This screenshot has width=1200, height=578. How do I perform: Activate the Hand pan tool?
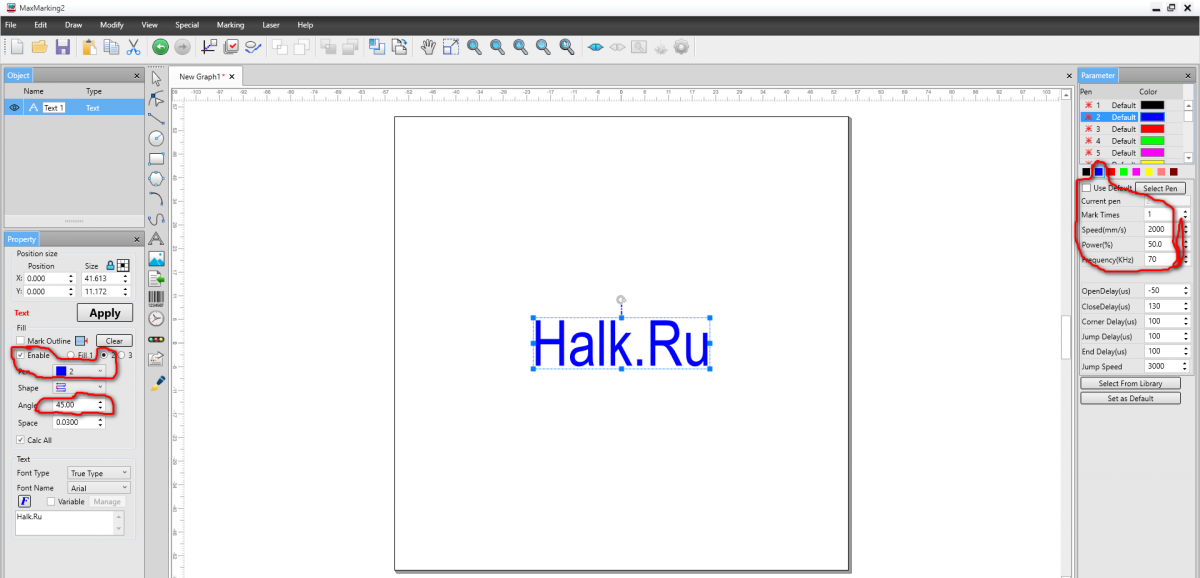(427, 46)
